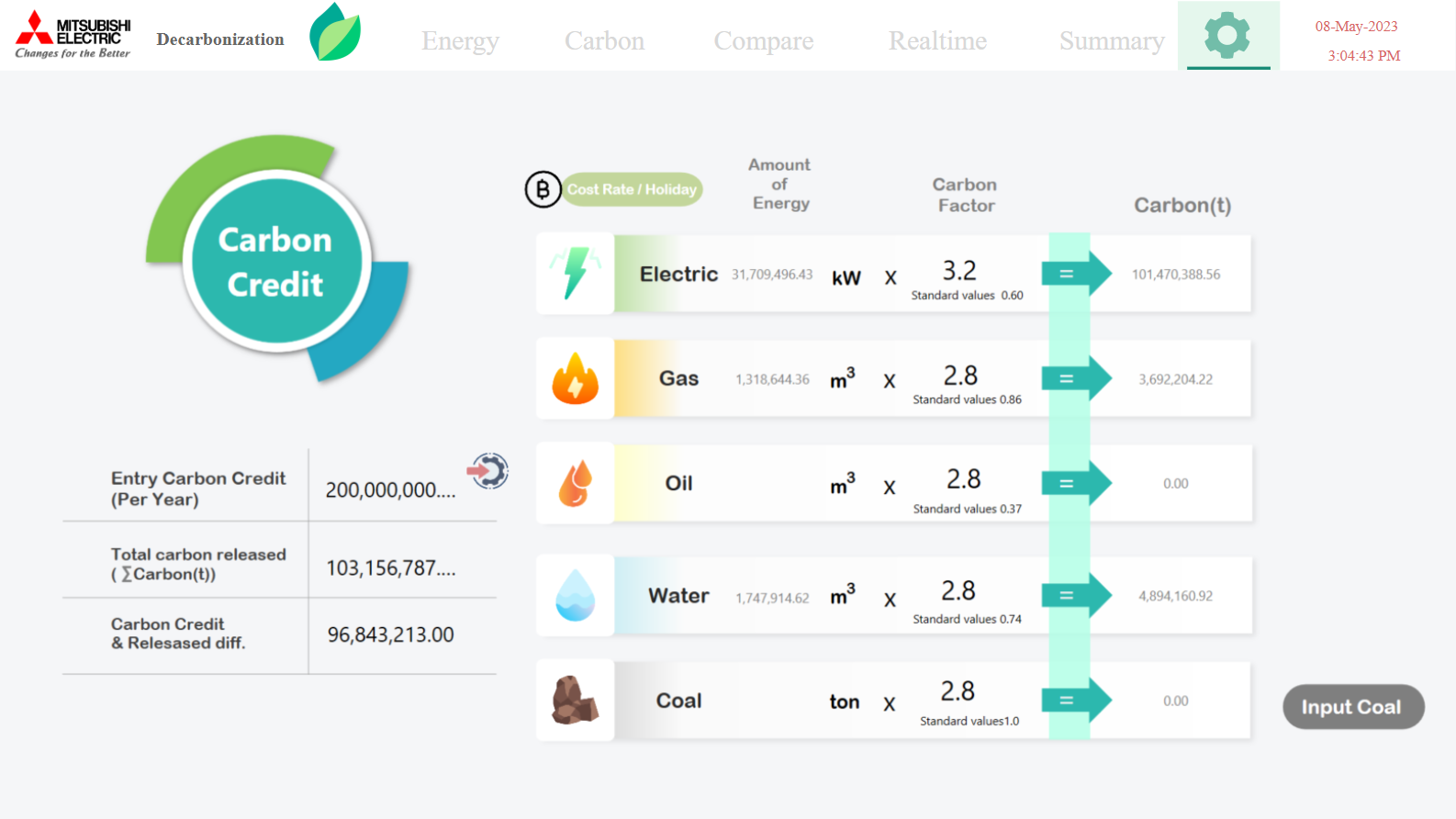
Task: Click the Mitsubishi Electric logo
Action: click(x=73, y=35)
